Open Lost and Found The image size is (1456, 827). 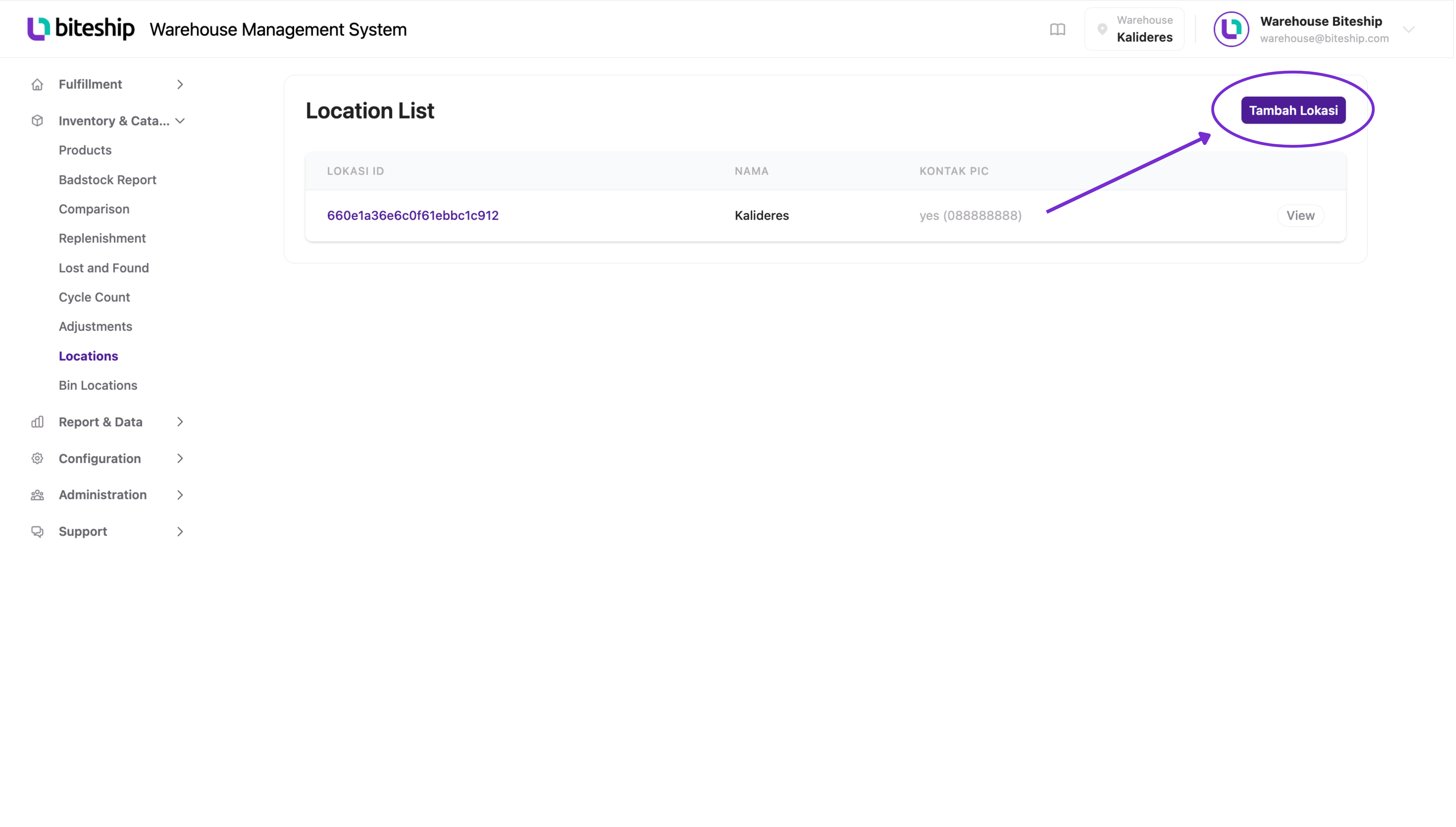(104, 268)
